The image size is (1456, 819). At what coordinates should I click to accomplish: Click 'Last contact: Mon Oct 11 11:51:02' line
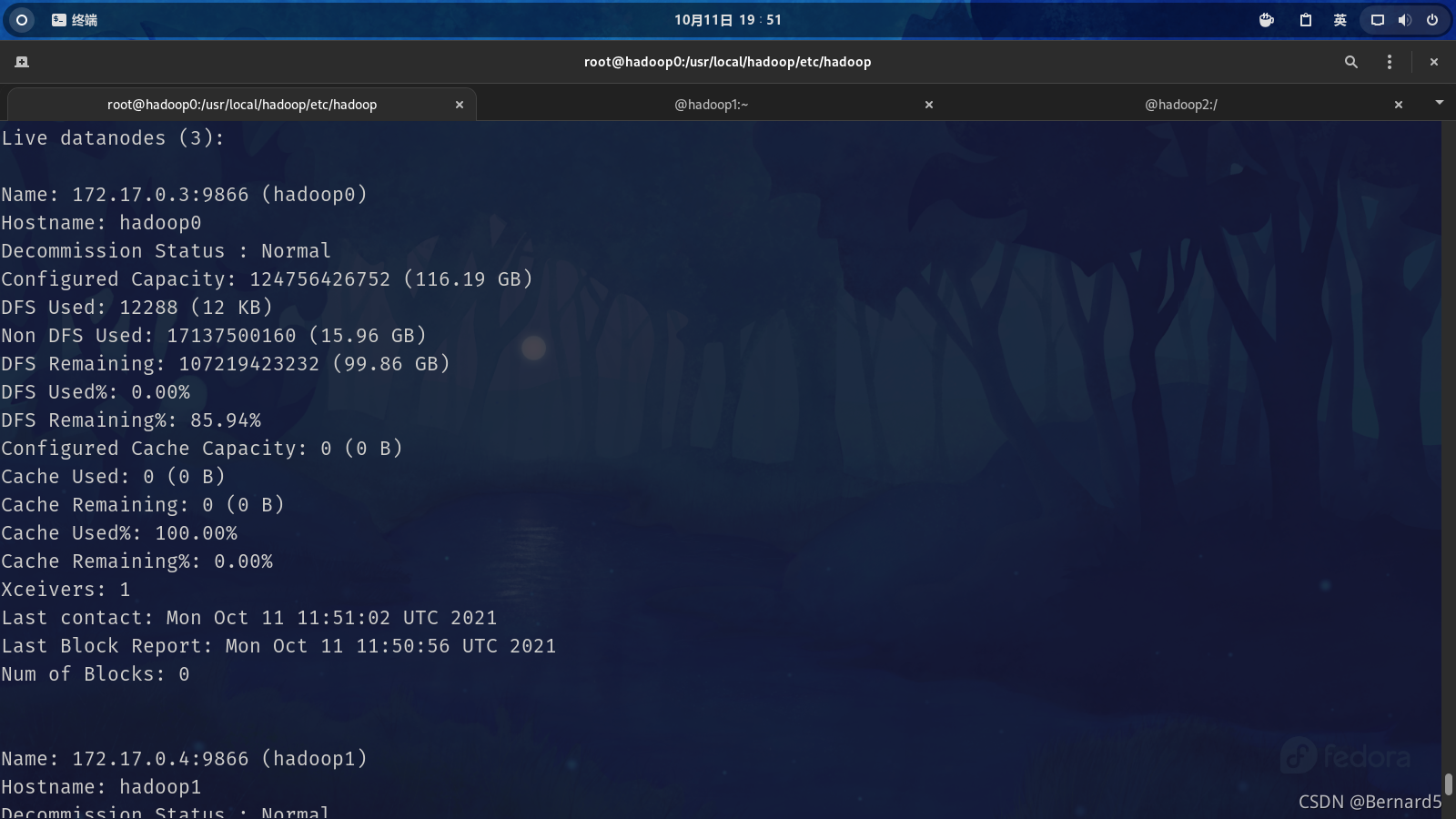click(x=249, y=618)
